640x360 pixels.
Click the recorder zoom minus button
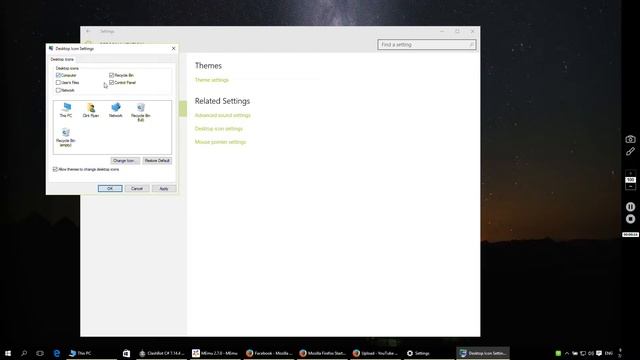(x=630, y=187)
